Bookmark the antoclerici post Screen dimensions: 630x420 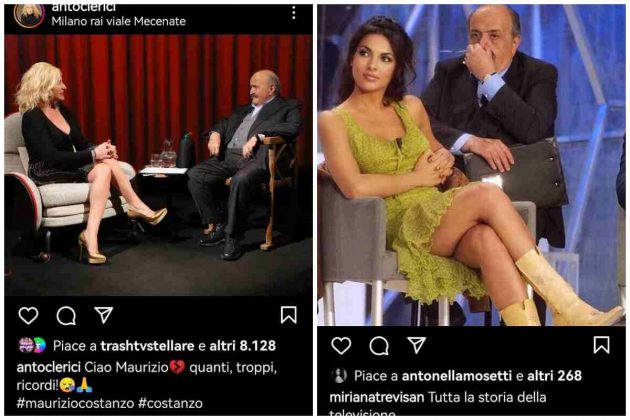[x=288, y=315]
